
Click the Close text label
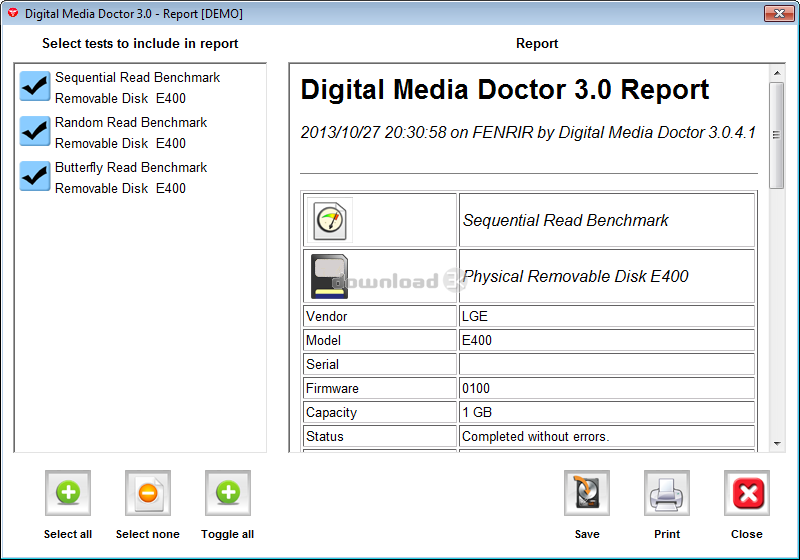pyautogui.click(x=747, y=534)
